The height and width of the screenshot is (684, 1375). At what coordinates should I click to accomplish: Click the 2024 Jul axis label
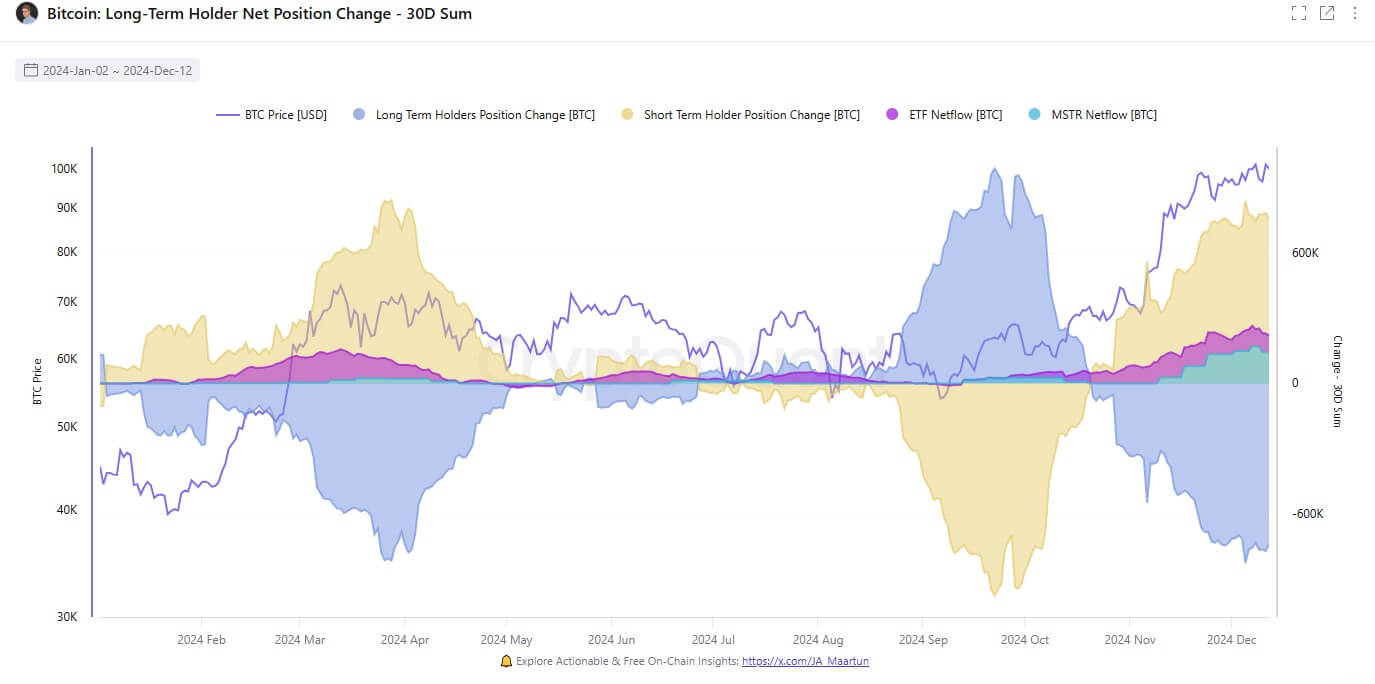(714, 639)
